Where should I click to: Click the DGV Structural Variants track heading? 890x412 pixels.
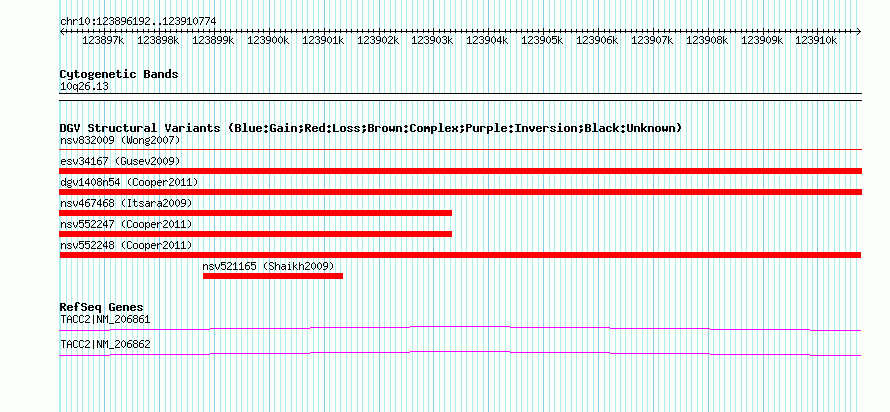point(371,128)
